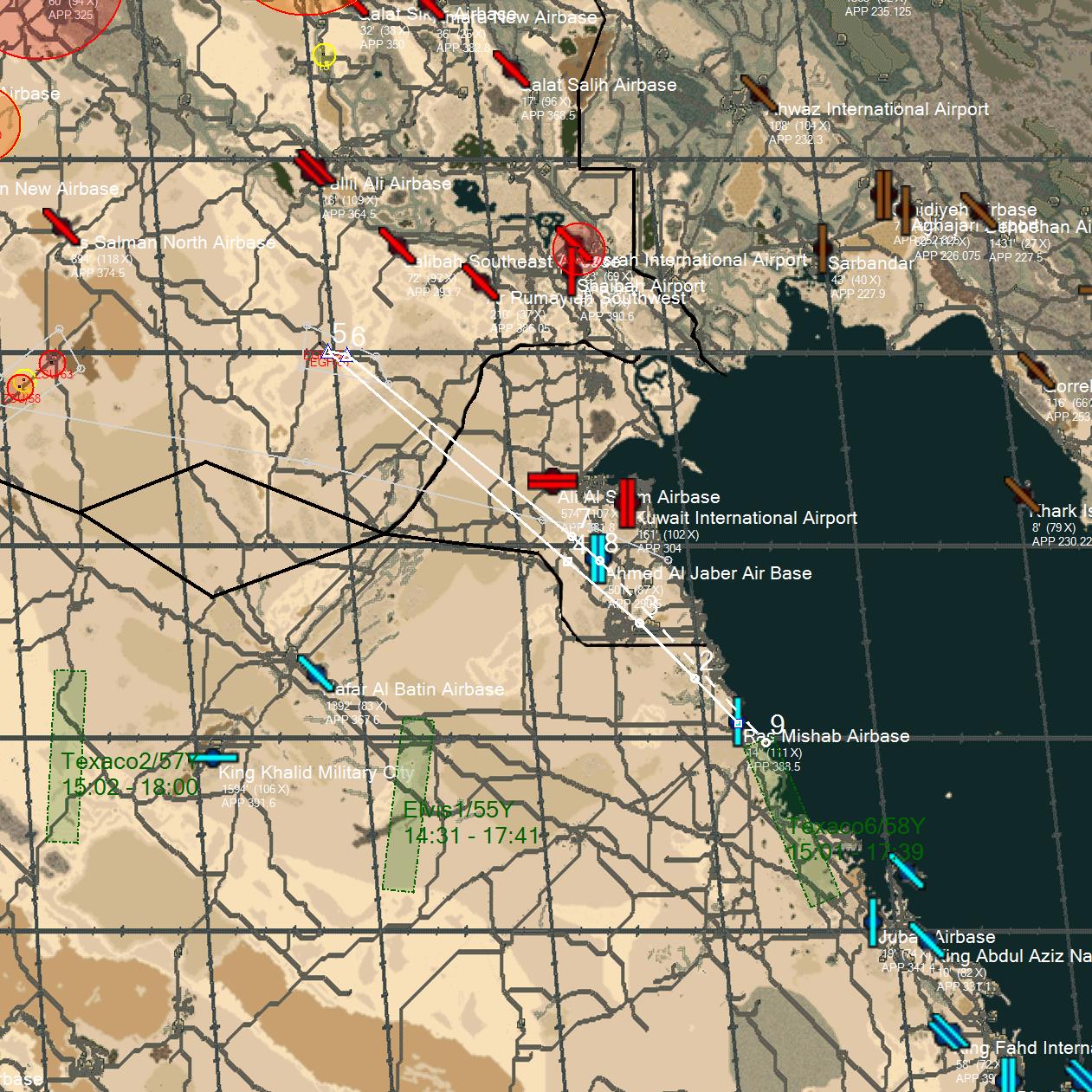1092x1092 pixels.
Task: Click the Texaco2/57Y tanker track box
Action: [x=67, y=756]
